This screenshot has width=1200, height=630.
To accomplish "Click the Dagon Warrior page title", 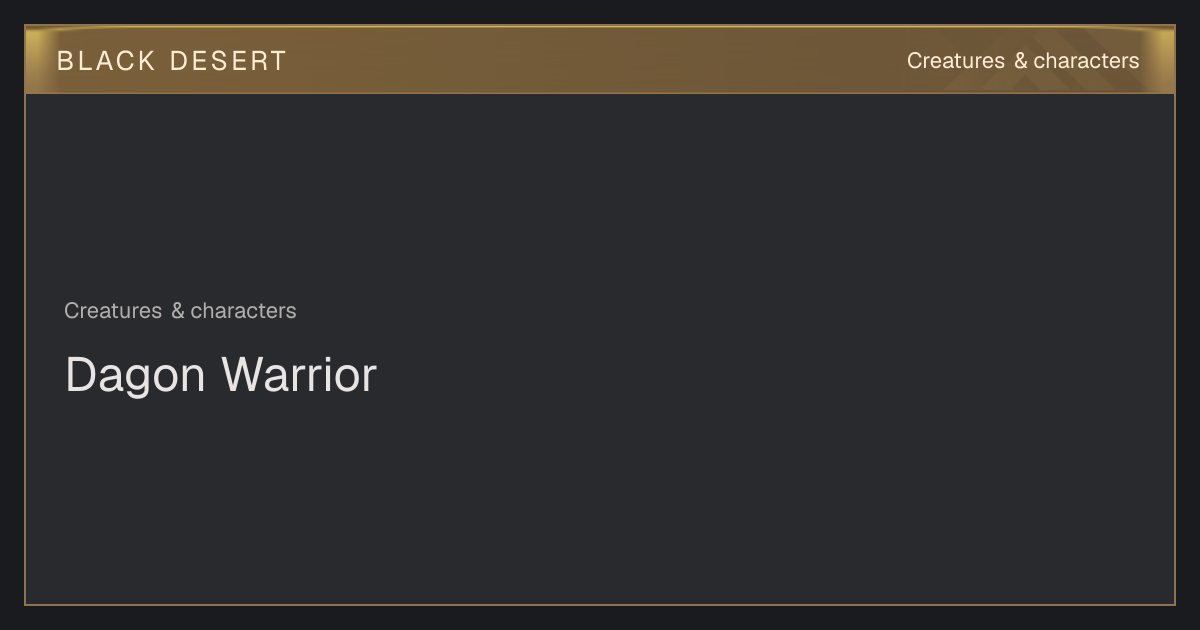I will pyautogui.click(x=221, y=375).
